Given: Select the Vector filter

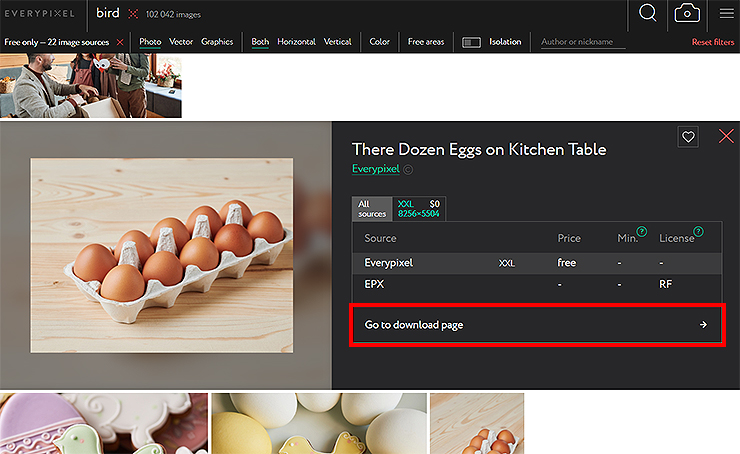Looking at the screenshot, I should [181, 42].
